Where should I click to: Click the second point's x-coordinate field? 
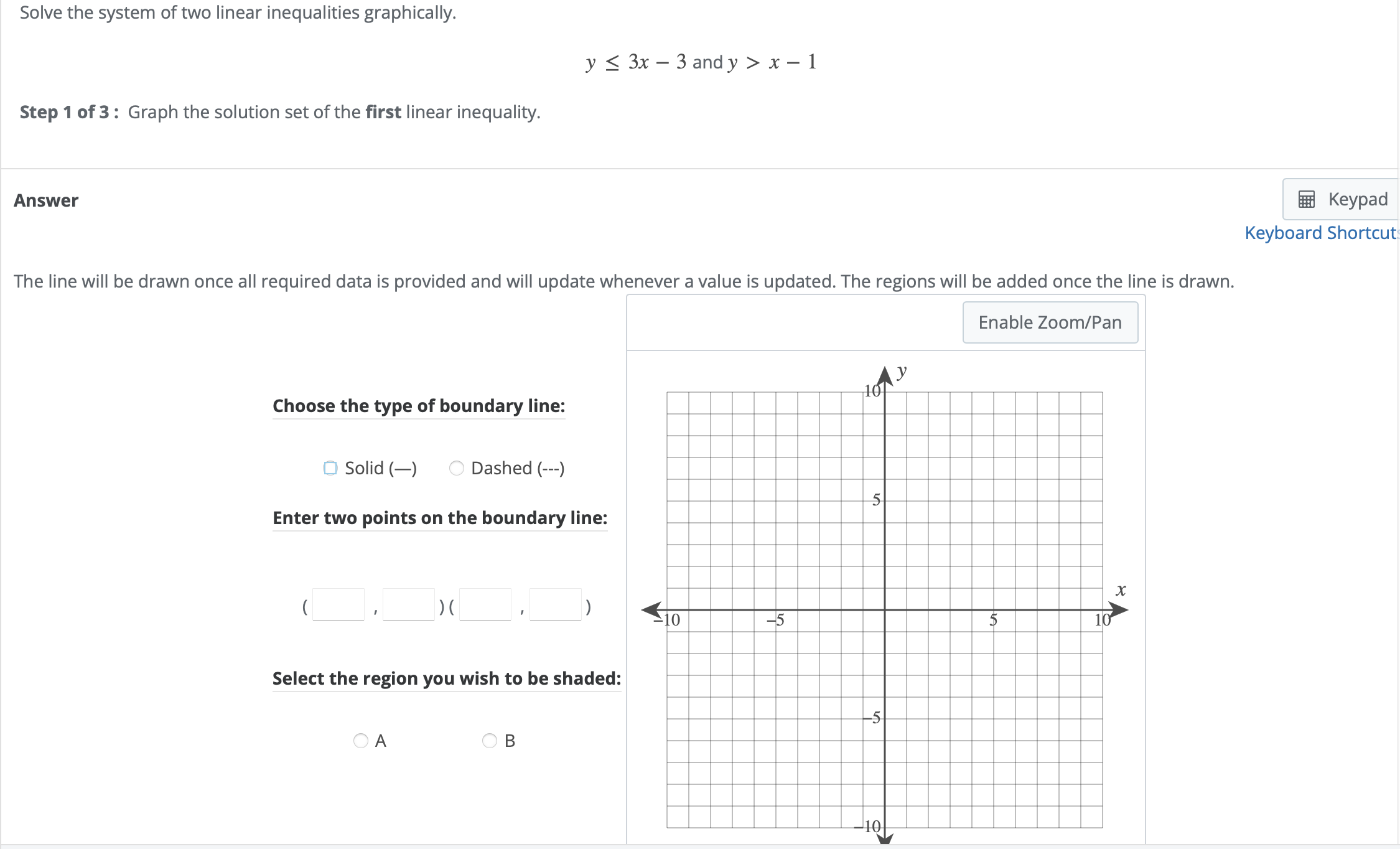pos(485,604)
